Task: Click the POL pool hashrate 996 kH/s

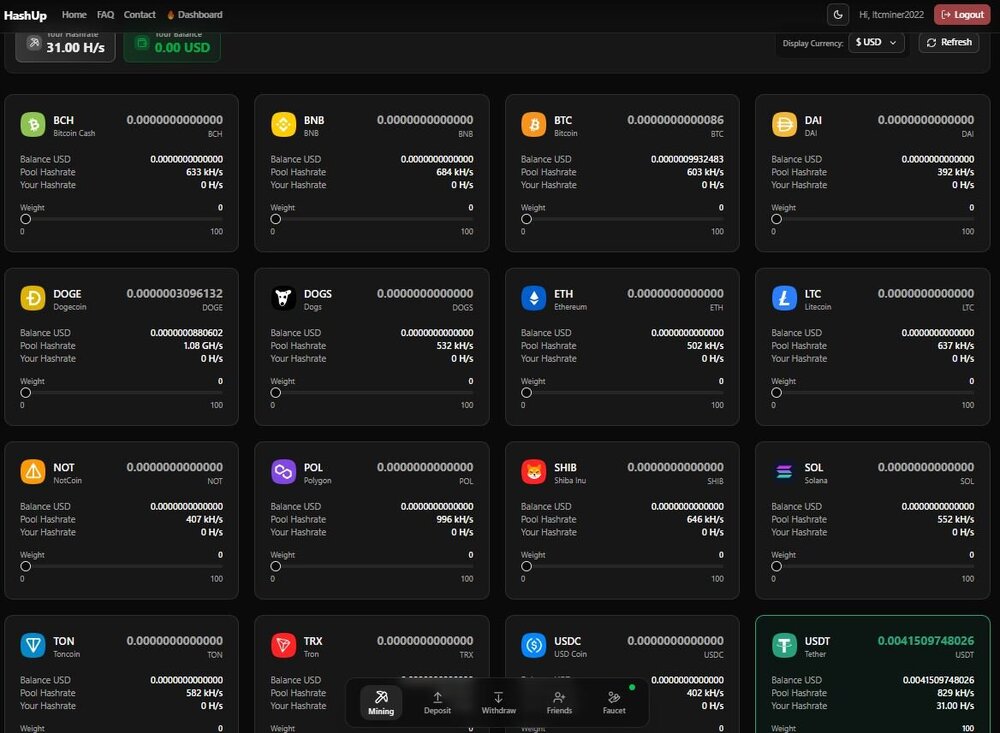Action: tap(455, 519)
